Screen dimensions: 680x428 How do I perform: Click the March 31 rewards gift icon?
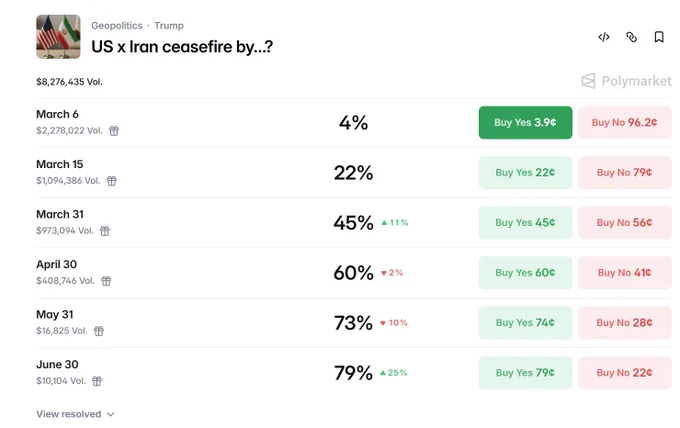coord(105,231)
